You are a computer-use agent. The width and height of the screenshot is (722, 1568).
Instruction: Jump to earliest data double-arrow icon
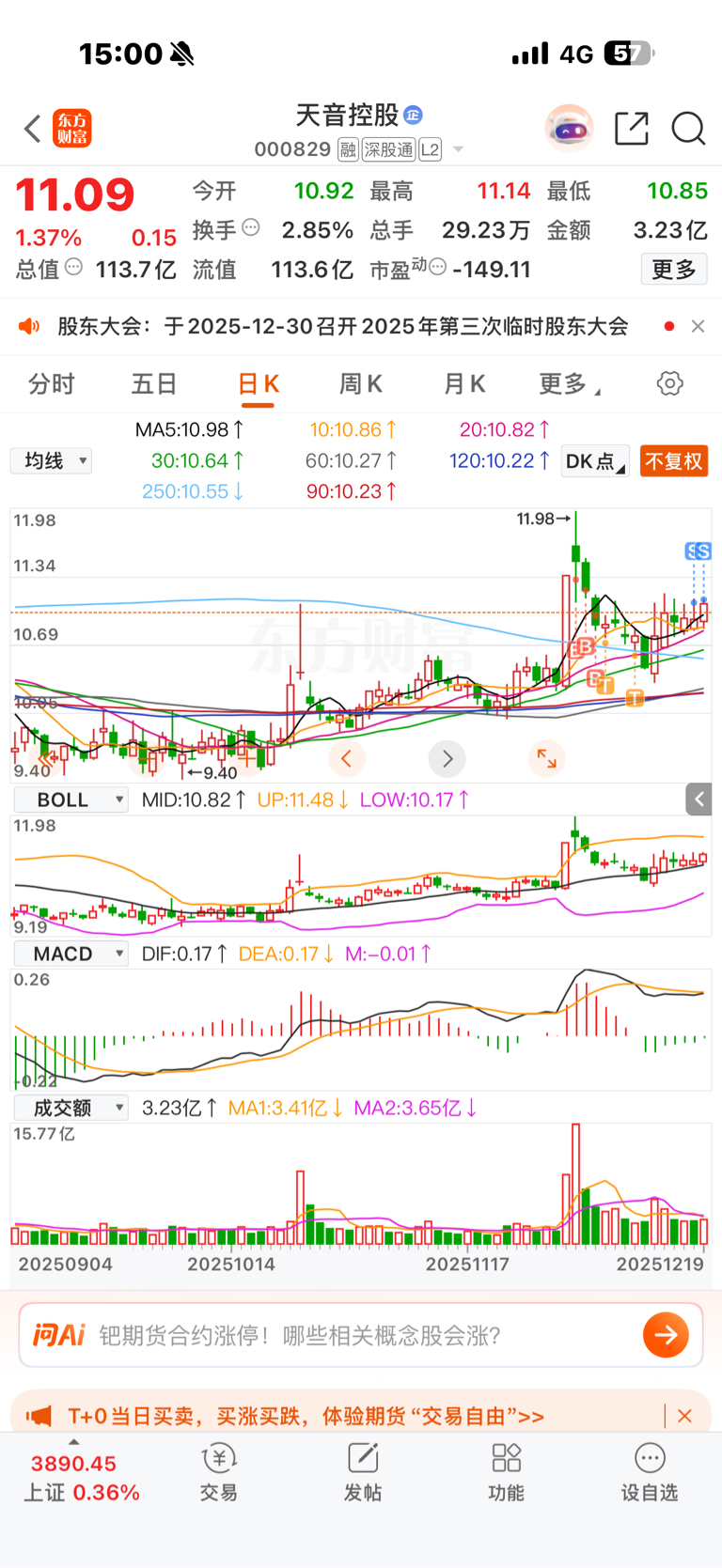[45, 758]
